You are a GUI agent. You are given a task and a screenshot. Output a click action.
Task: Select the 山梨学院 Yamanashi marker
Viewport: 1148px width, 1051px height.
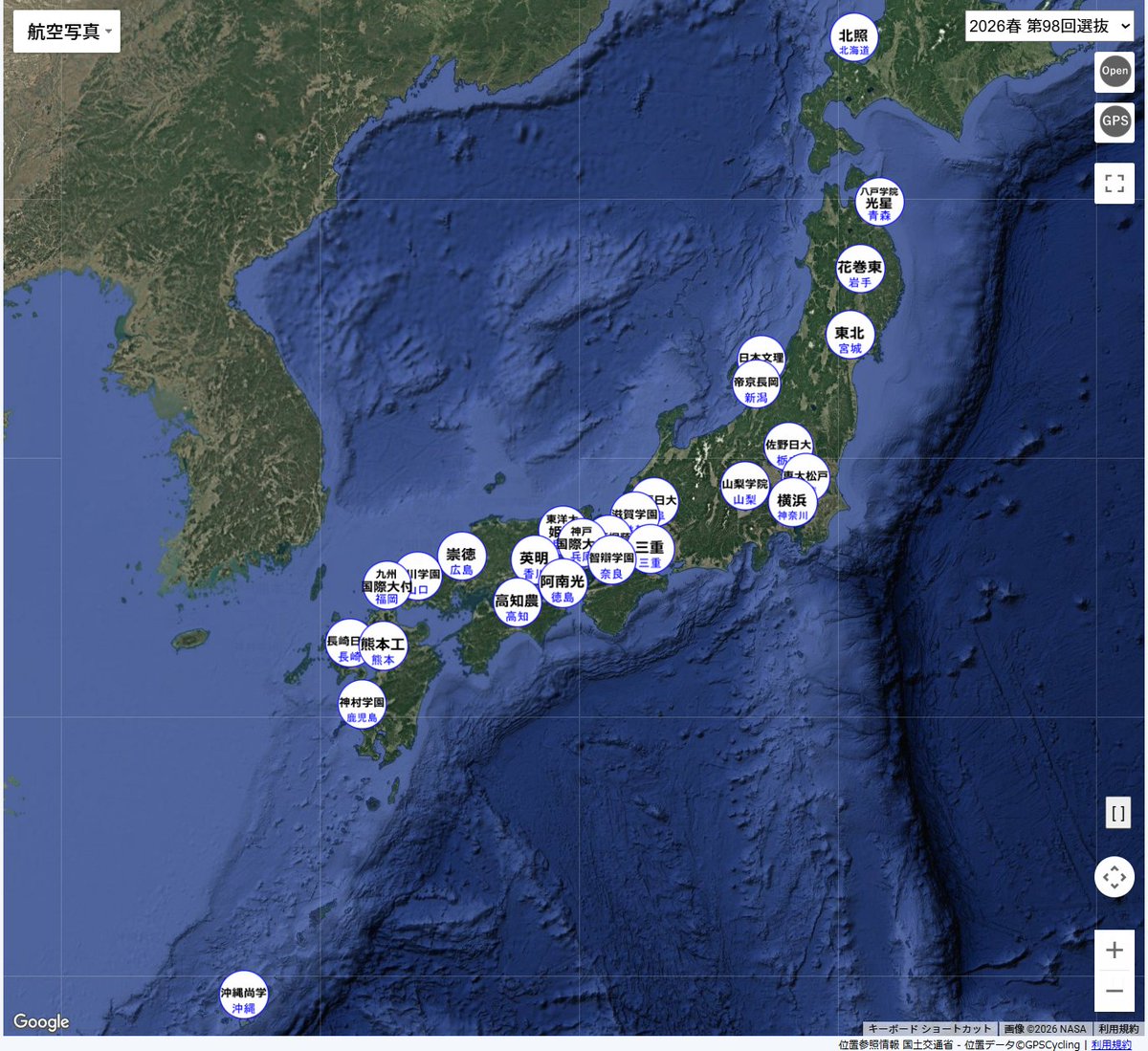(743, 488)
